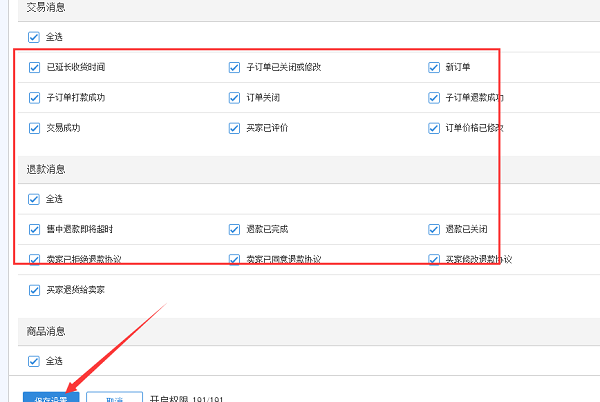The width and height of the screenshot is (600, 402).
Task: Toggle the 交易成功 checkbox
Action: coord(34,128)
